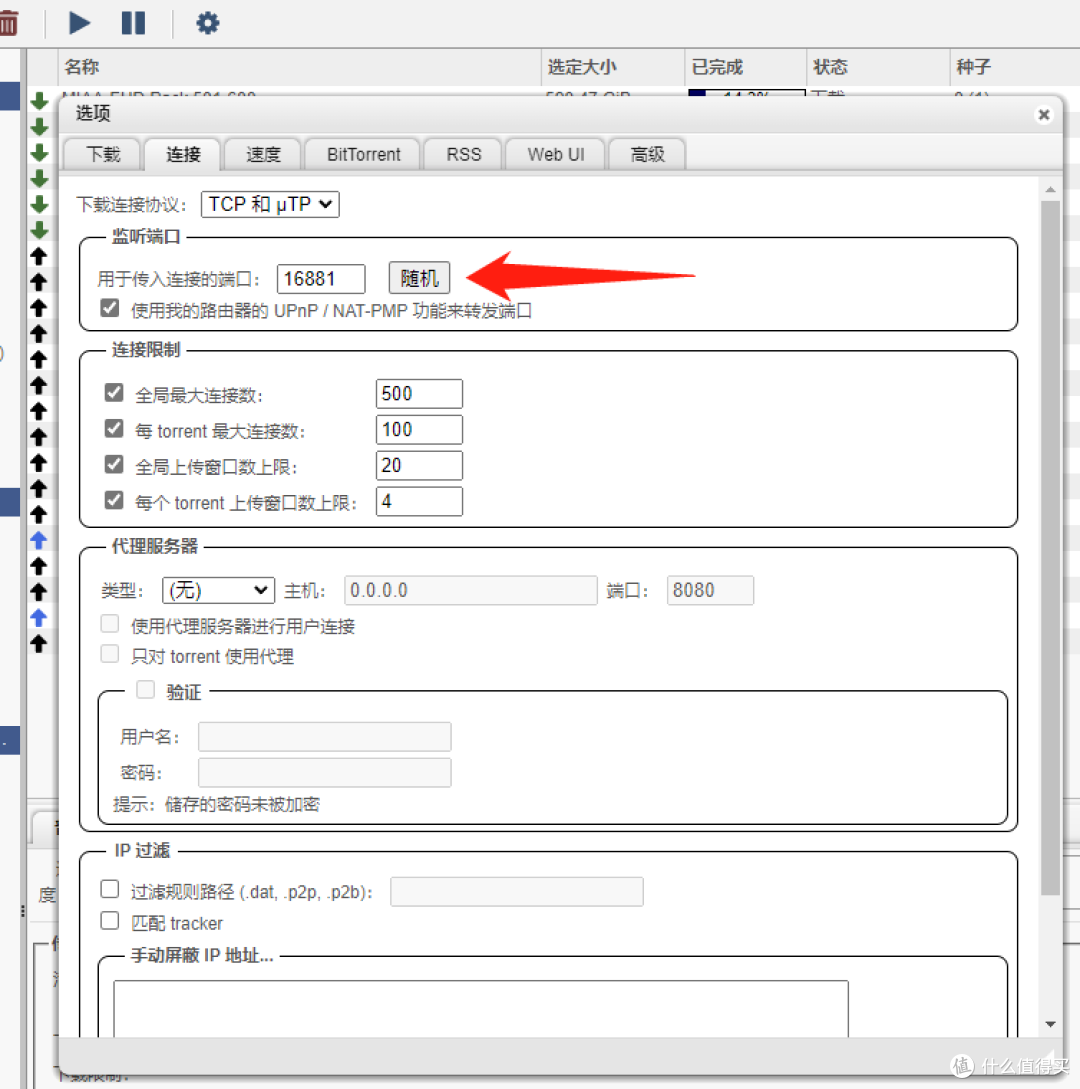Click the 随机 random port button
This screenshot has height=1089, width=1080.
click(x=419, y=278)
